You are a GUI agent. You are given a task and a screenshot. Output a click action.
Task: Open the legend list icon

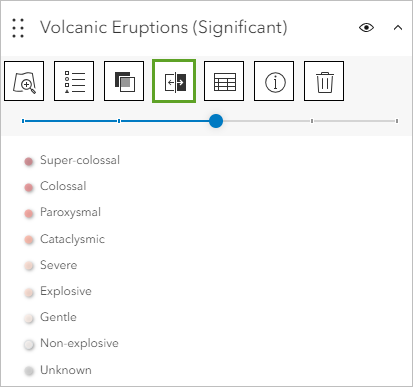(74, 81)
